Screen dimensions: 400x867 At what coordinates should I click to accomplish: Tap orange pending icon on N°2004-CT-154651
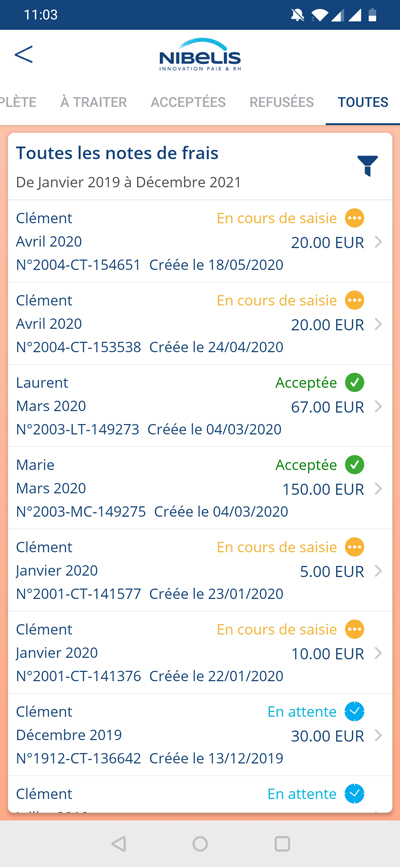click(355, 218)
